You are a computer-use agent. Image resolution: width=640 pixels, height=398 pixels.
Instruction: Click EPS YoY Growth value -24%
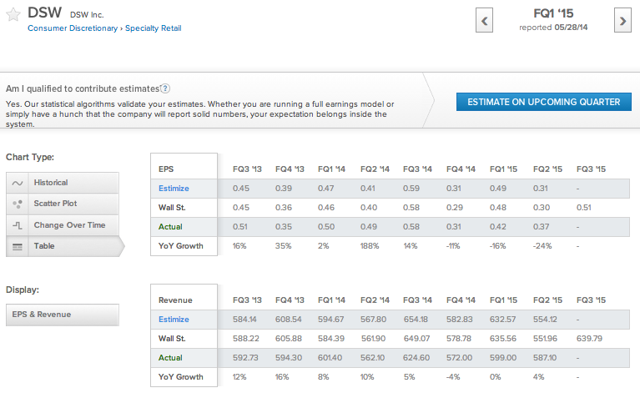542,246
